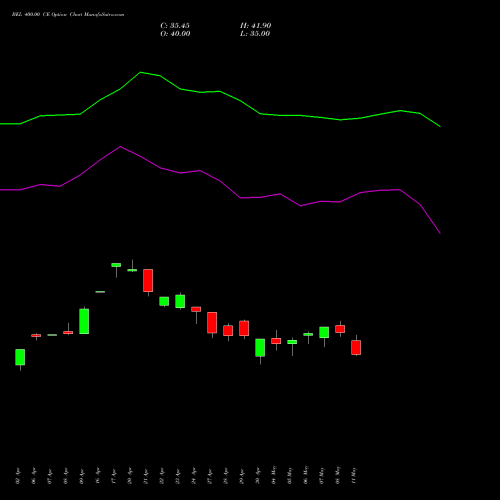
Task: Click the 09 Apr date label
Action: tap(82, 476)
